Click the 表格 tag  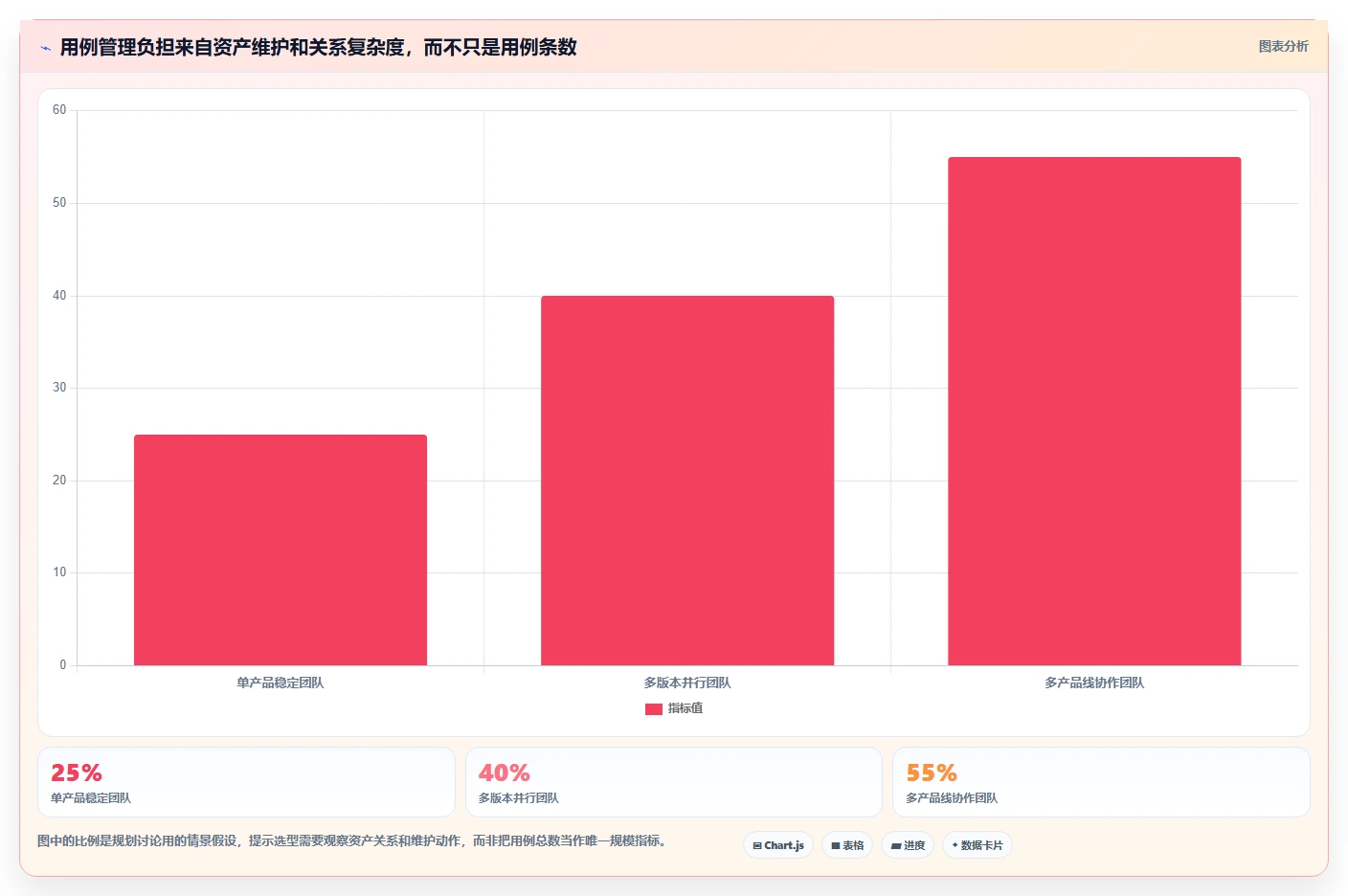[847, 845]
